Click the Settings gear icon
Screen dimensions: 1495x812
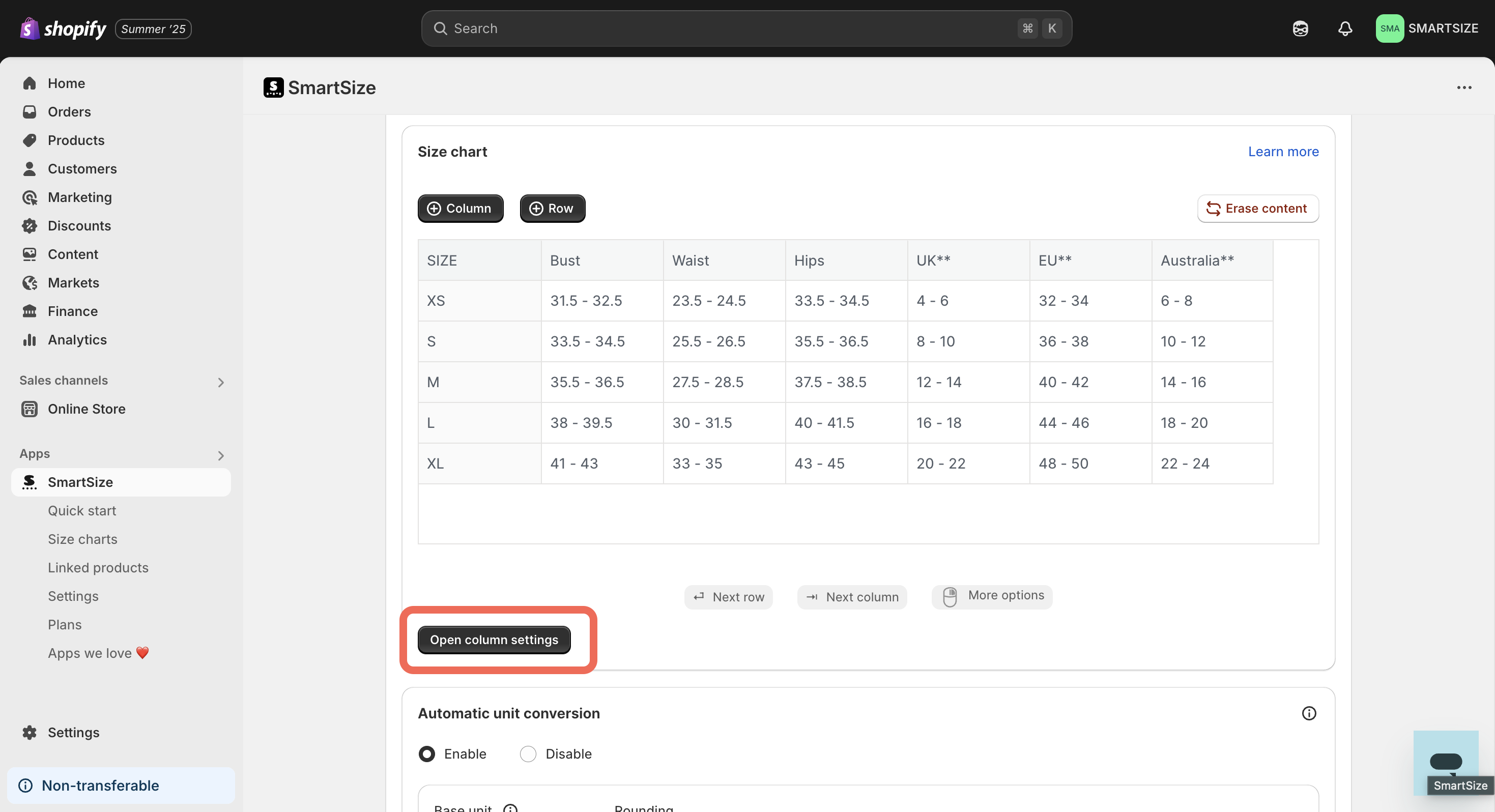point(30,732)
